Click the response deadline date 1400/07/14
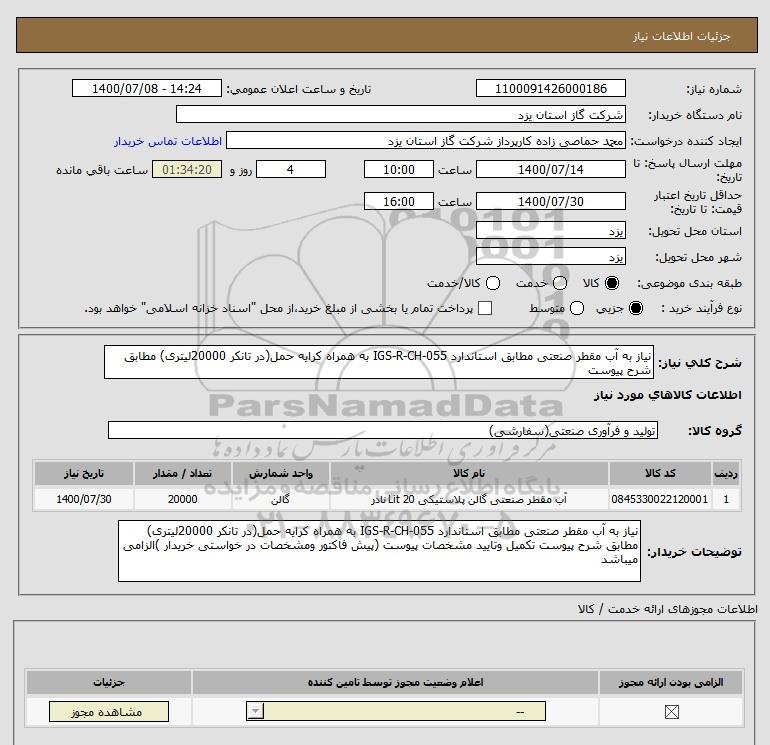Image resolution: width=770 pixels, height=745 pixels. pyautogui.click(x=550, y=169)
